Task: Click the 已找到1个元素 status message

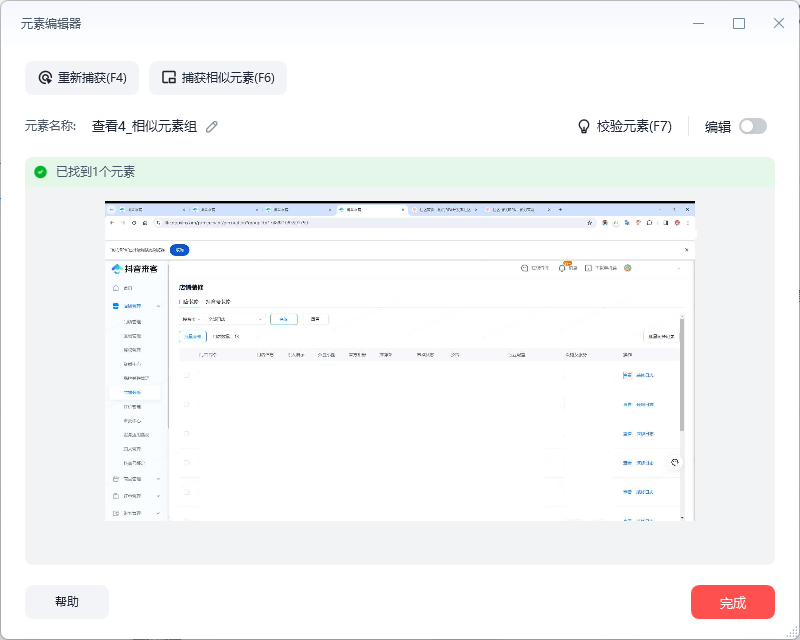Action: click(95, 172)
